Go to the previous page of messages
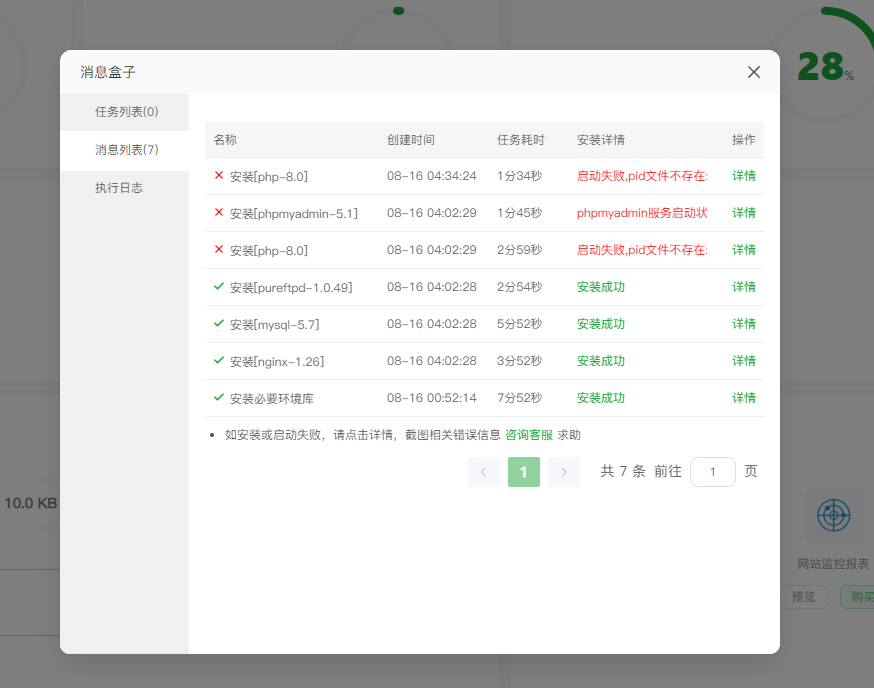This screenshot has width=874, height=688. 484,472
